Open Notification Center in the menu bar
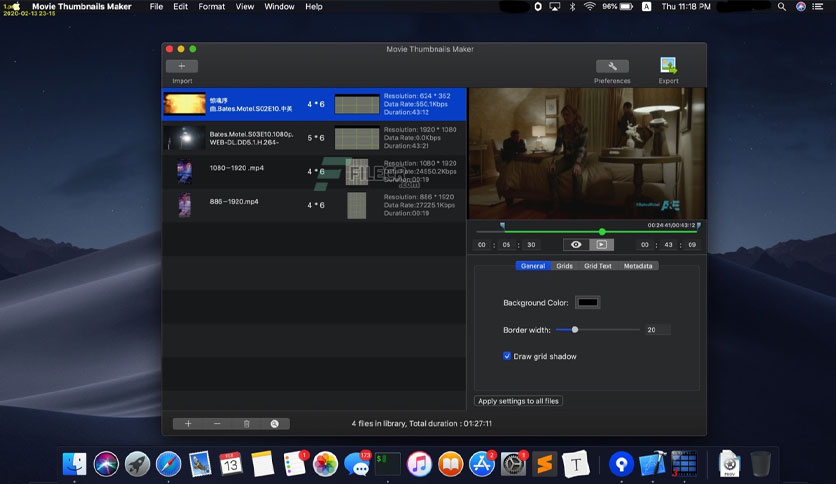Image resolution: width=836 pixels, height=484 pixels. click(817, 6)
